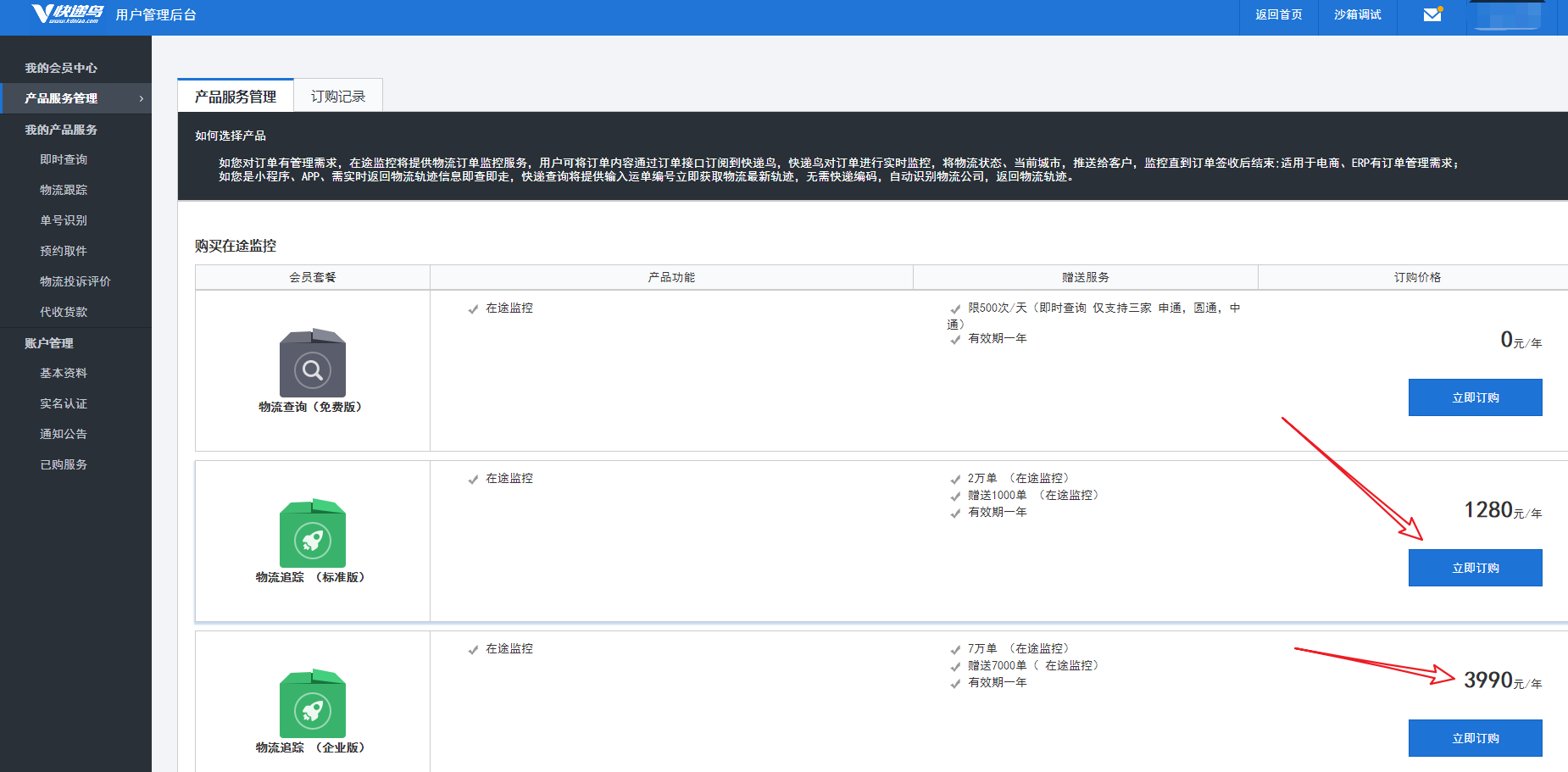Click the 如何选择产品 heading

tap(231, 136)
